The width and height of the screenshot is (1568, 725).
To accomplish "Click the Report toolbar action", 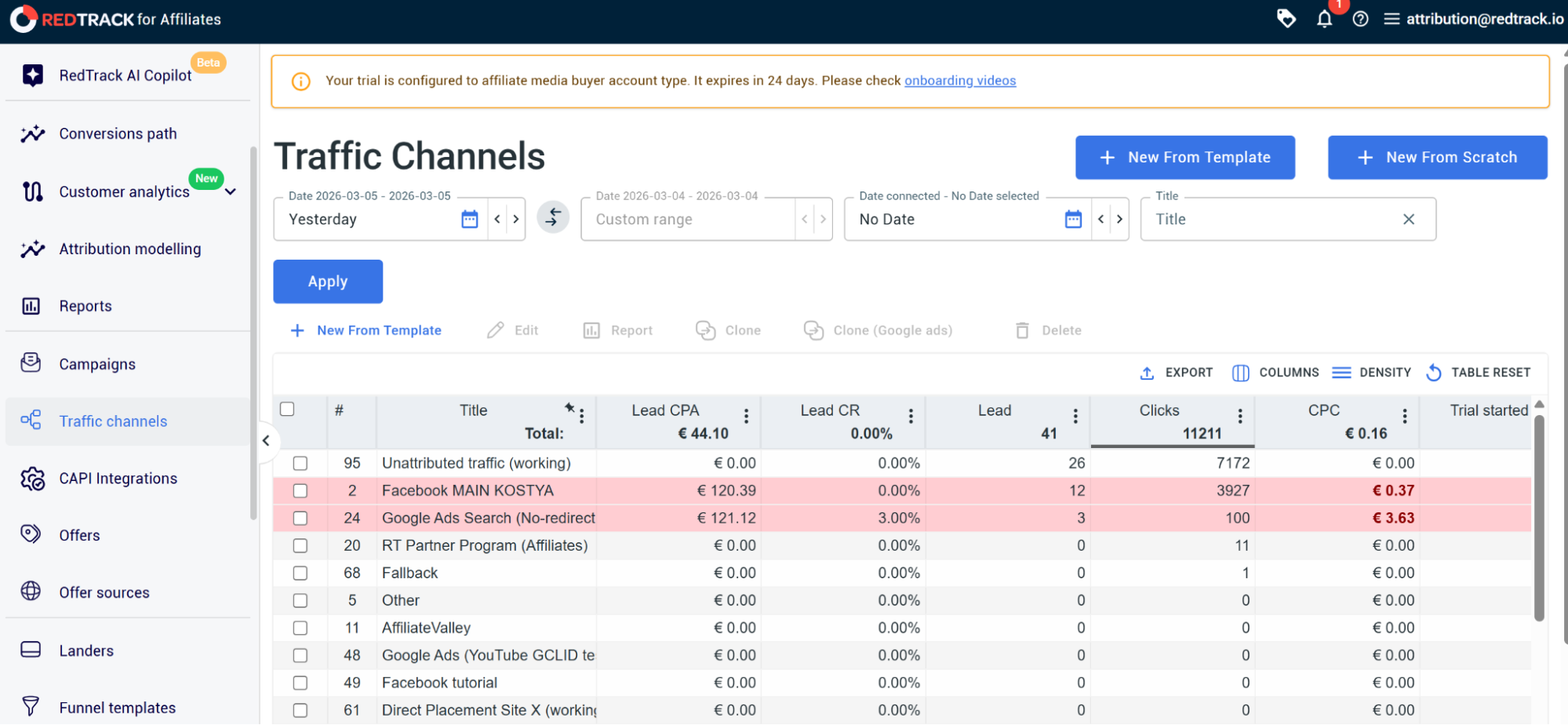I will [618, 330].
